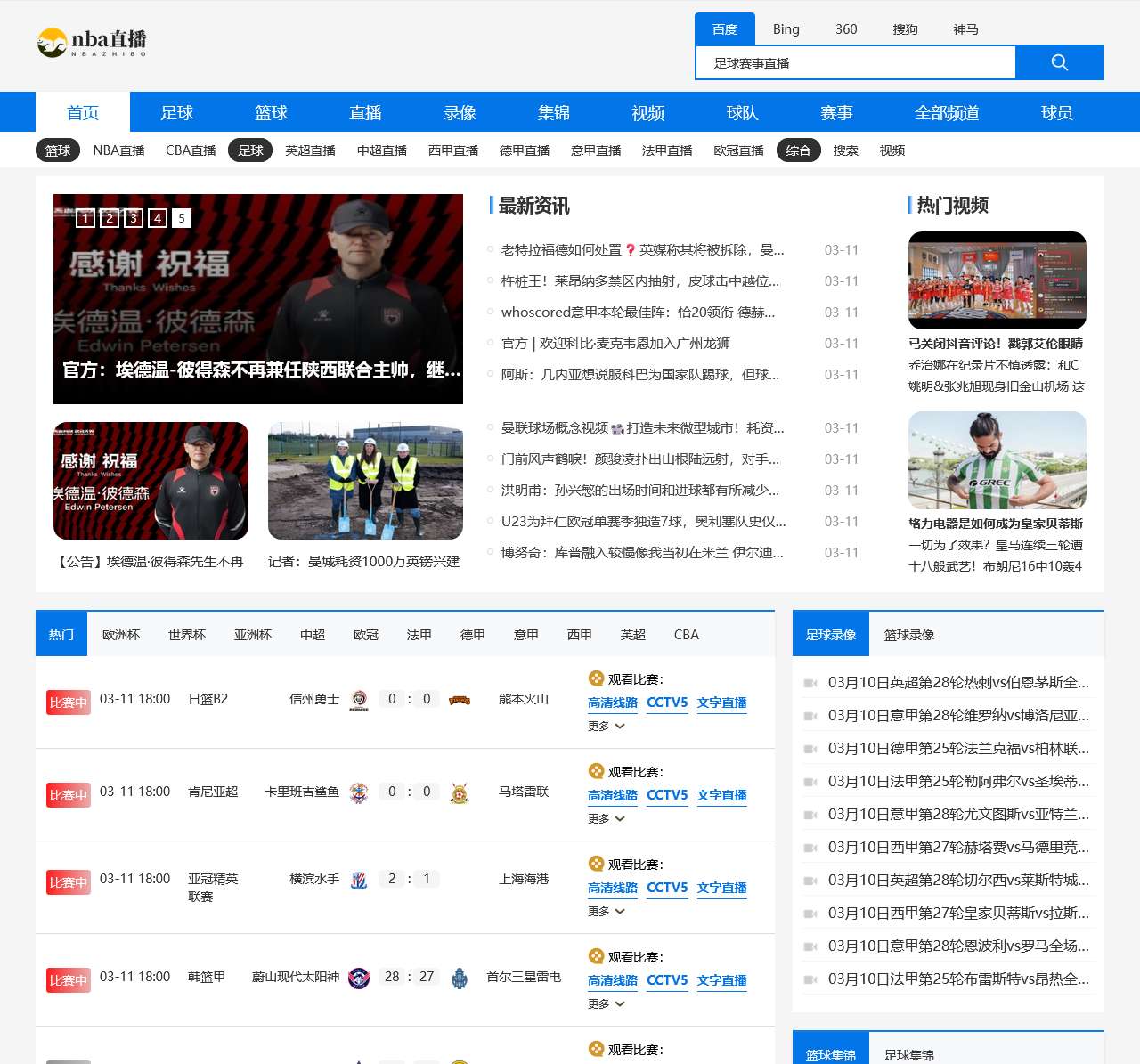Click 观看比赛 icon in 日篮B2 match row
The width and height of the screenshot is (1140, 1064).
click(x=596, y=678)
